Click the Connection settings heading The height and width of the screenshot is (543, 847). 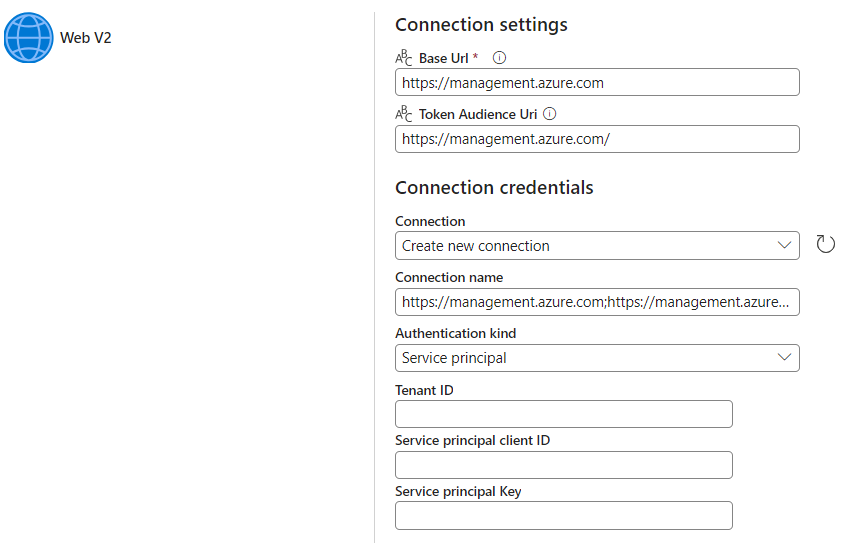(481, 25)
